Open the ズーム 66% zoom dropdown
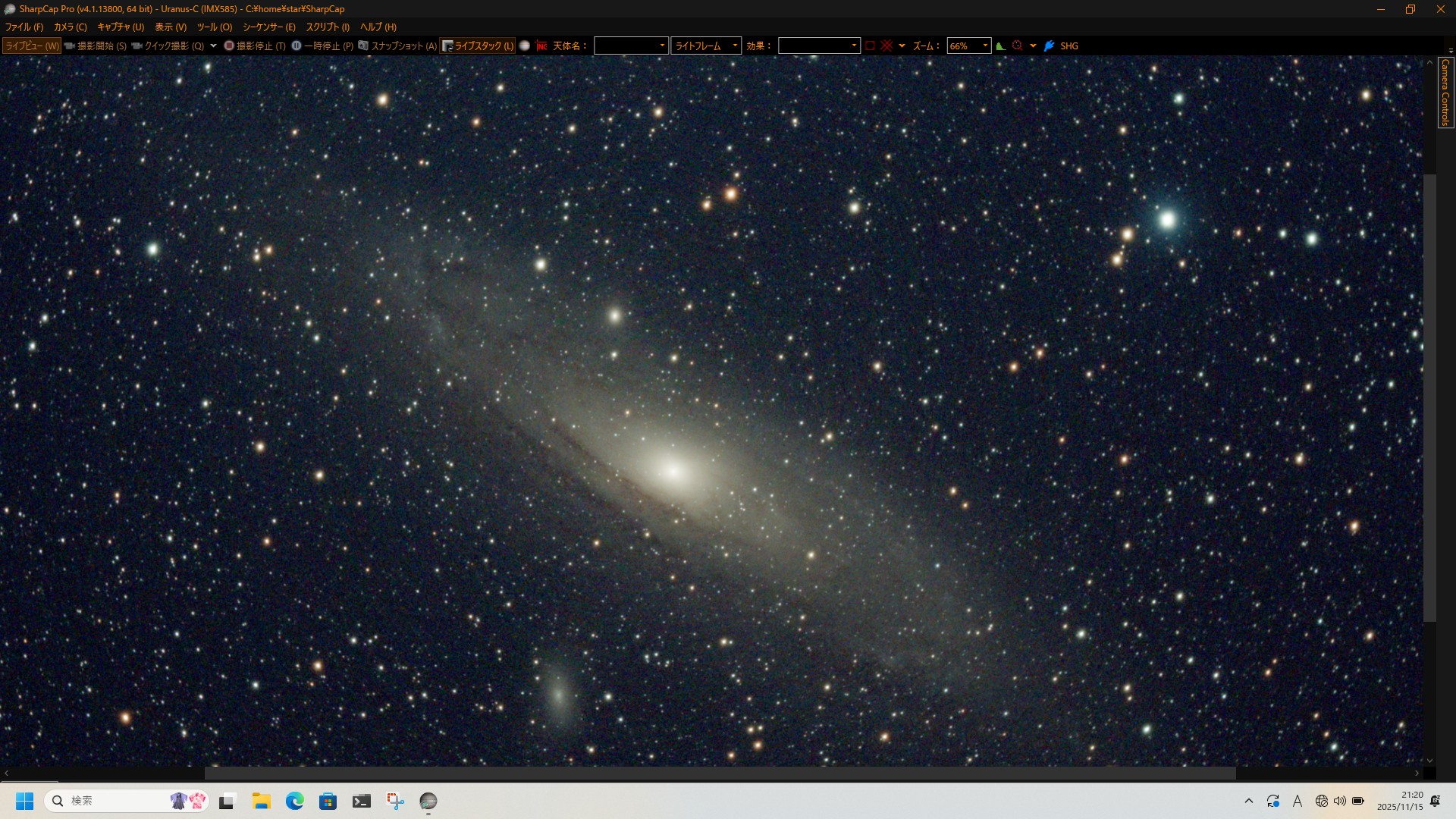Image resolution: width=1456 pixels, height=819 pixels. tap(984, 45)
